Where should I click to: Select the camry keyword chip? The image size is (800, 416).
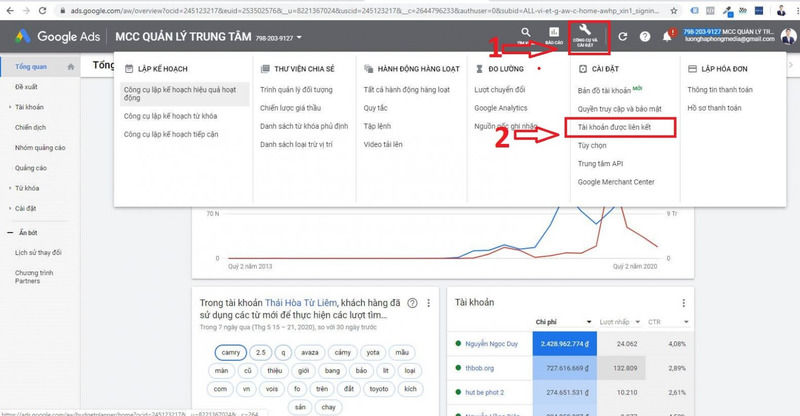coord(232,351)
